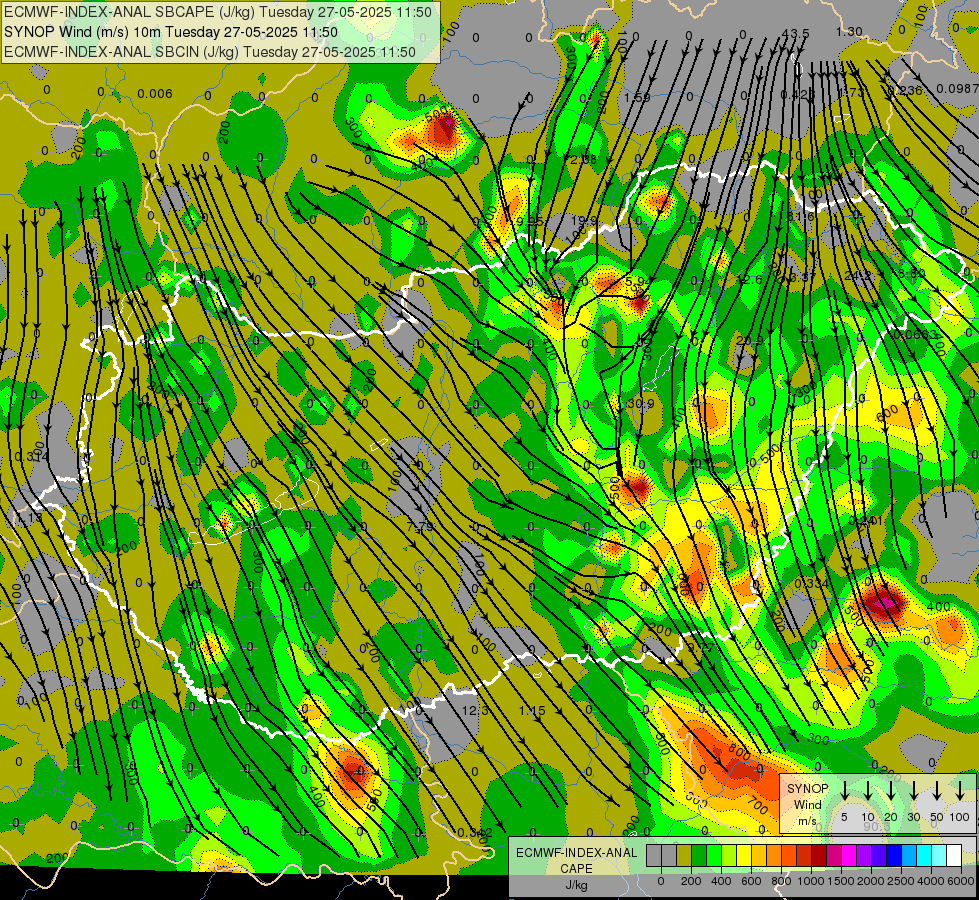
Task: Click the 100 m/s wind arrow in the SYNOP legend
Action: point(960,790)
